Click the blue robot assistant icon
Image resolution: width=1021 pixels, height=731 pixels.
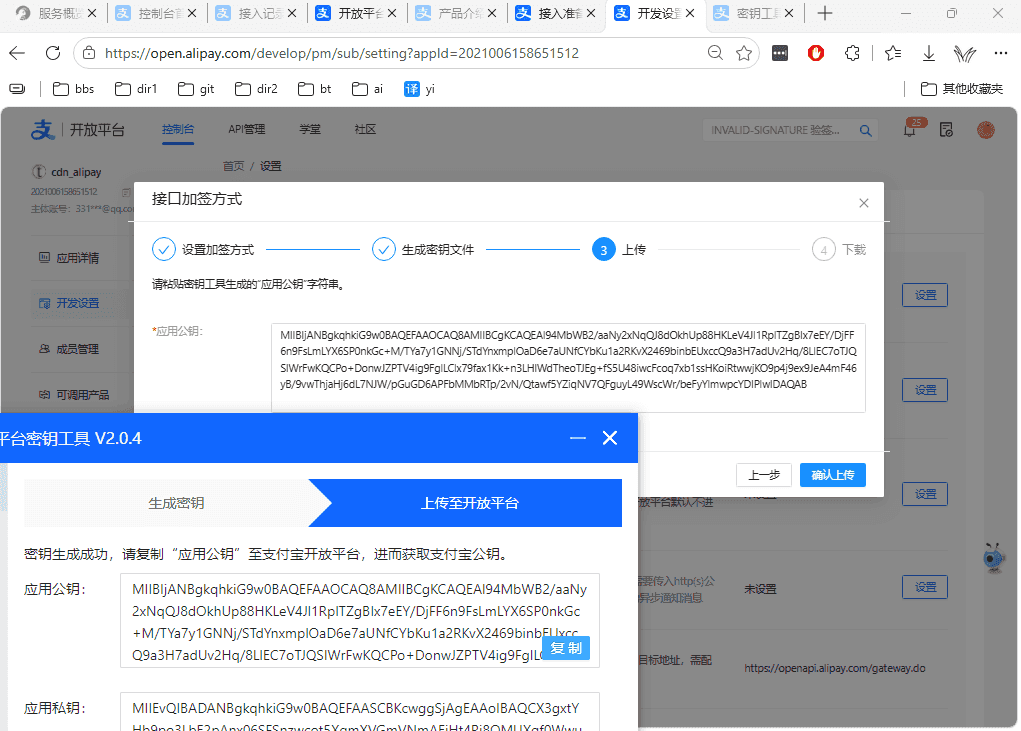tap(994, 558)
